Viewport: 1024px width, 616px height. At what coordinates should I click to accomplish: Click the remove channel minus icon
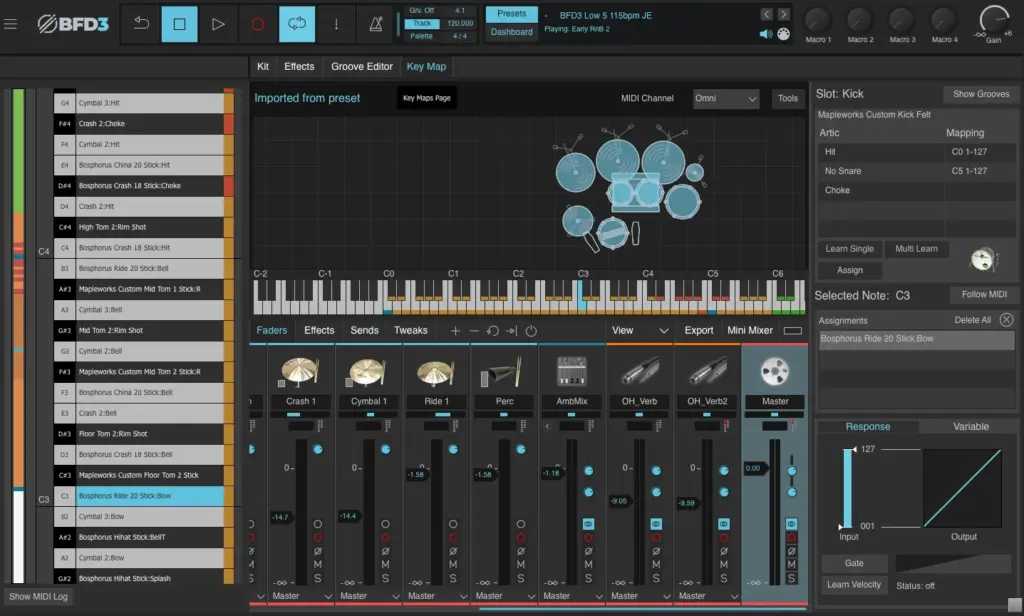pyautogui.click(x=474, y=331)
